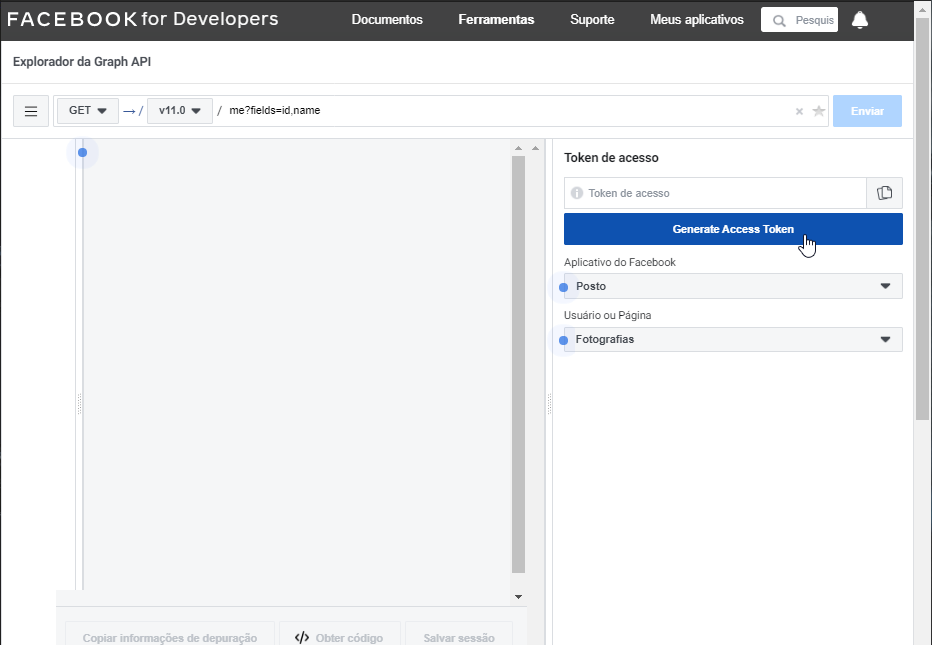Click the Usuário ou Página label
Viewport: 932px width, 645px height.
point(607,315)
